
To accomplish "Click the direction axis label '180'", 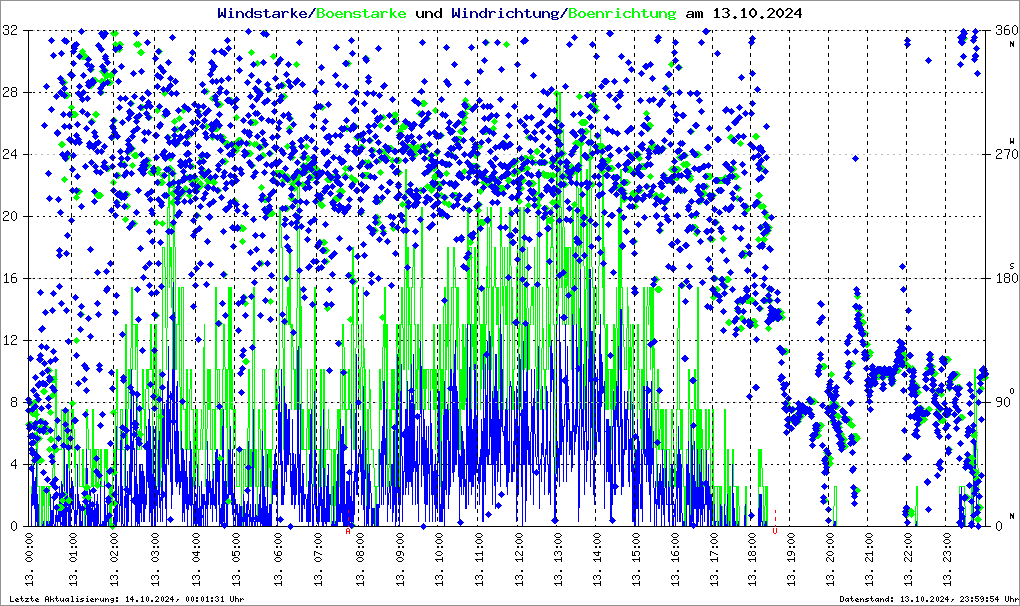I will (x=1006, y=278).
